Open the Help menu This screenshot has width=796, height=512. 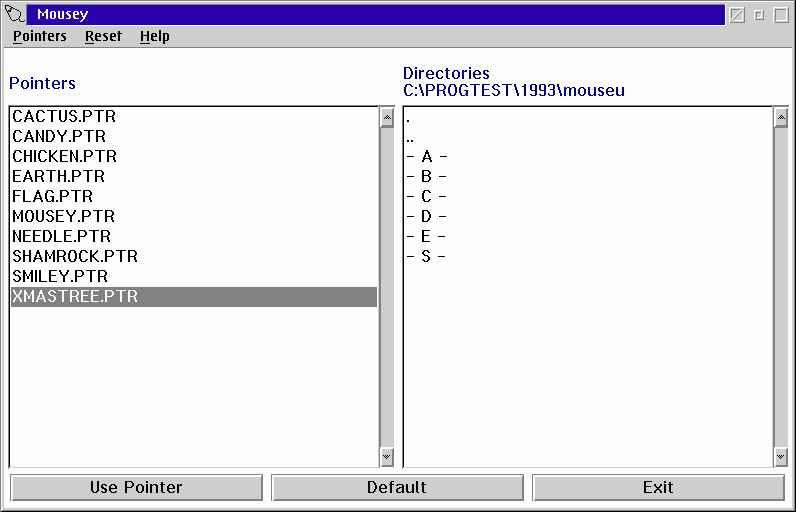pos(154,37)
